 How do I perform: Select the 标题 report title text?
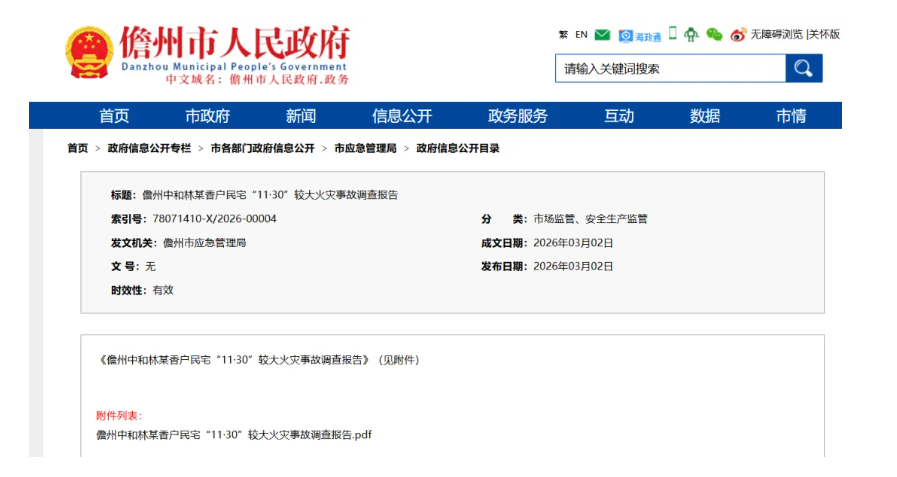269,195
